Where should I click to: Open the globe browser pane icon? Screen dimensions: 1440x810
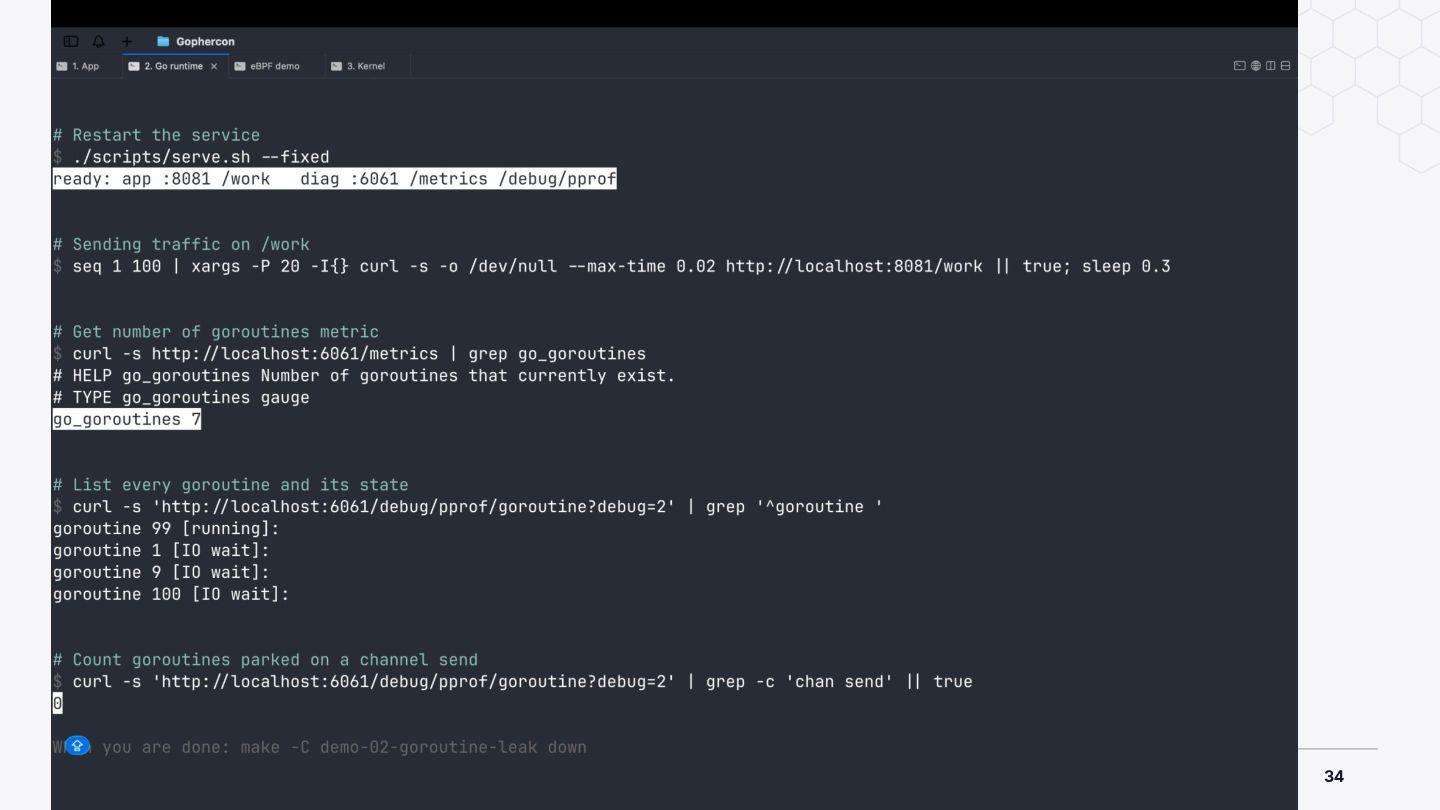1256,66
